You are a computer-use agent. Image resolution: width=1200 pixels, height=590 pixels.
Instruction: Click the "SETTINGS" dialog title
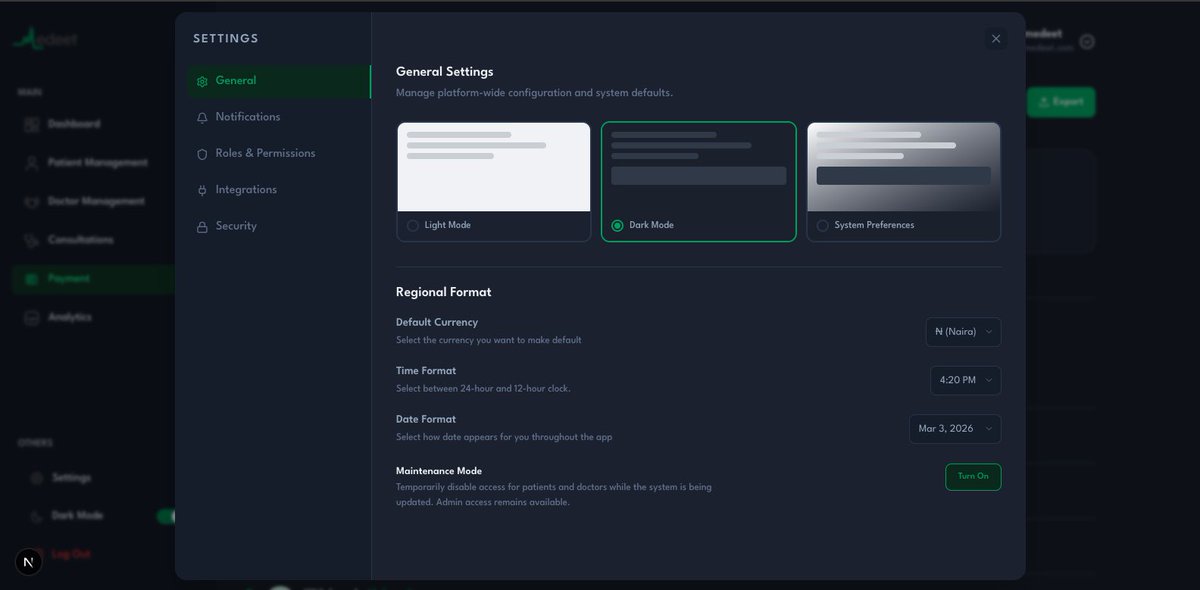(x=226, y=39)
